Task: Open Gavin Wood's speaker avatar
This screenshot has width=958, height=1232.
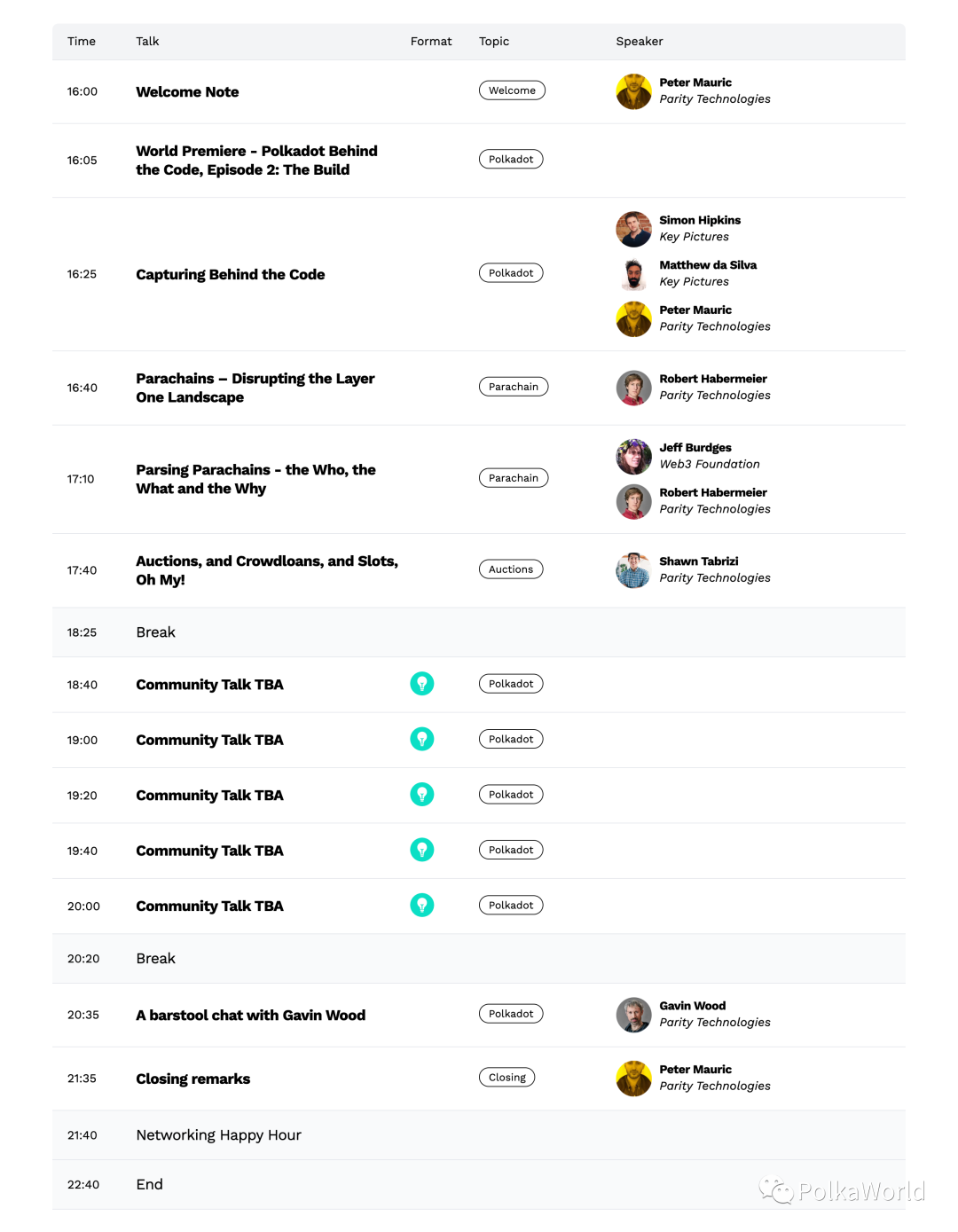Action: [x=634, y=1015]
